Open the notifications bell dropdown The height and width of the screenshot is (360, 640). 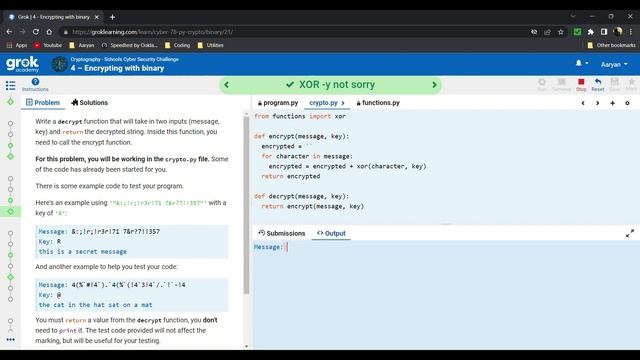click(x=582, y=63)
